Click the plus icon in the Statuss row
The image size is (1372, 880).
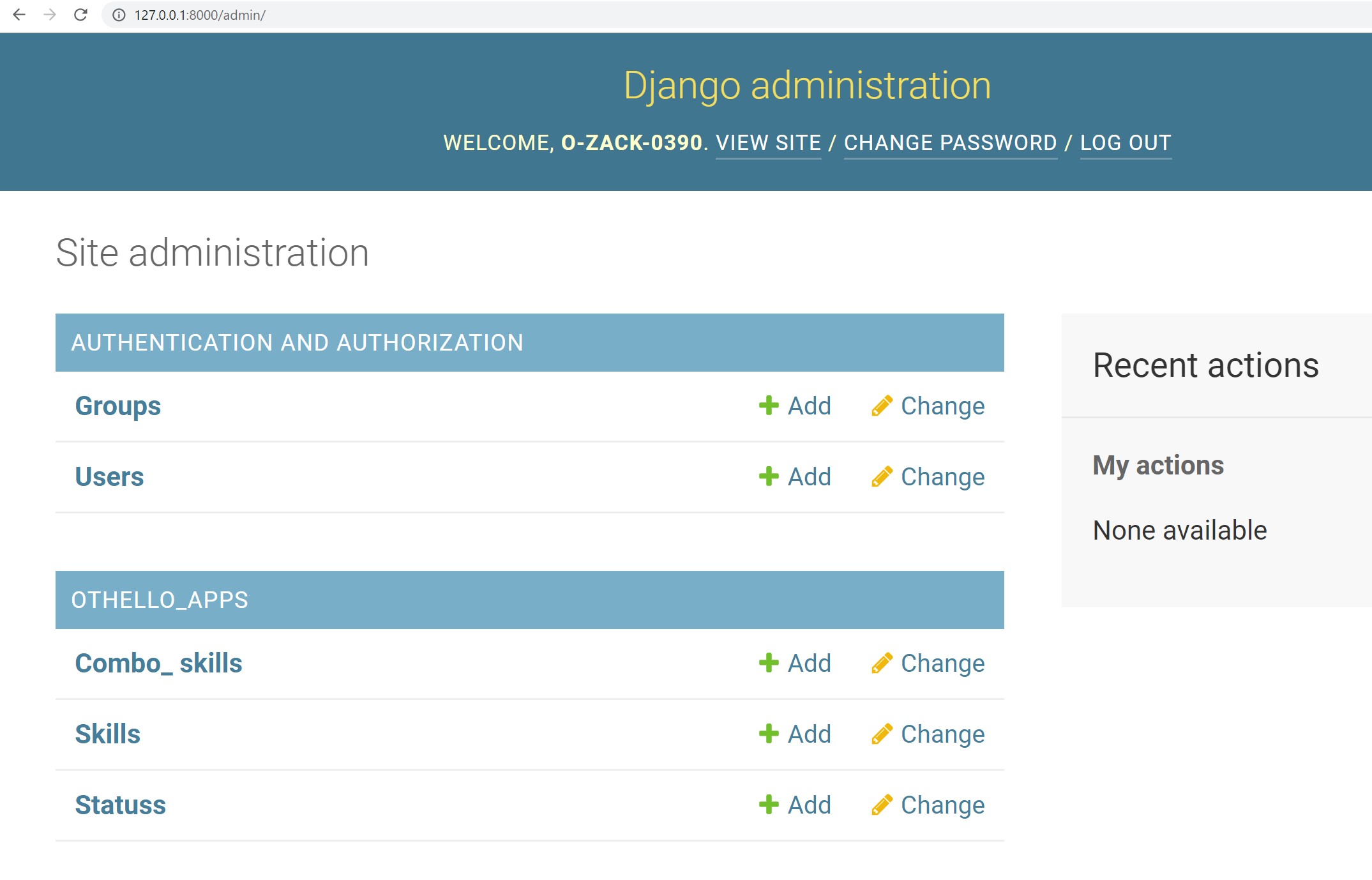pyautogui.click(x=769, y=805)
